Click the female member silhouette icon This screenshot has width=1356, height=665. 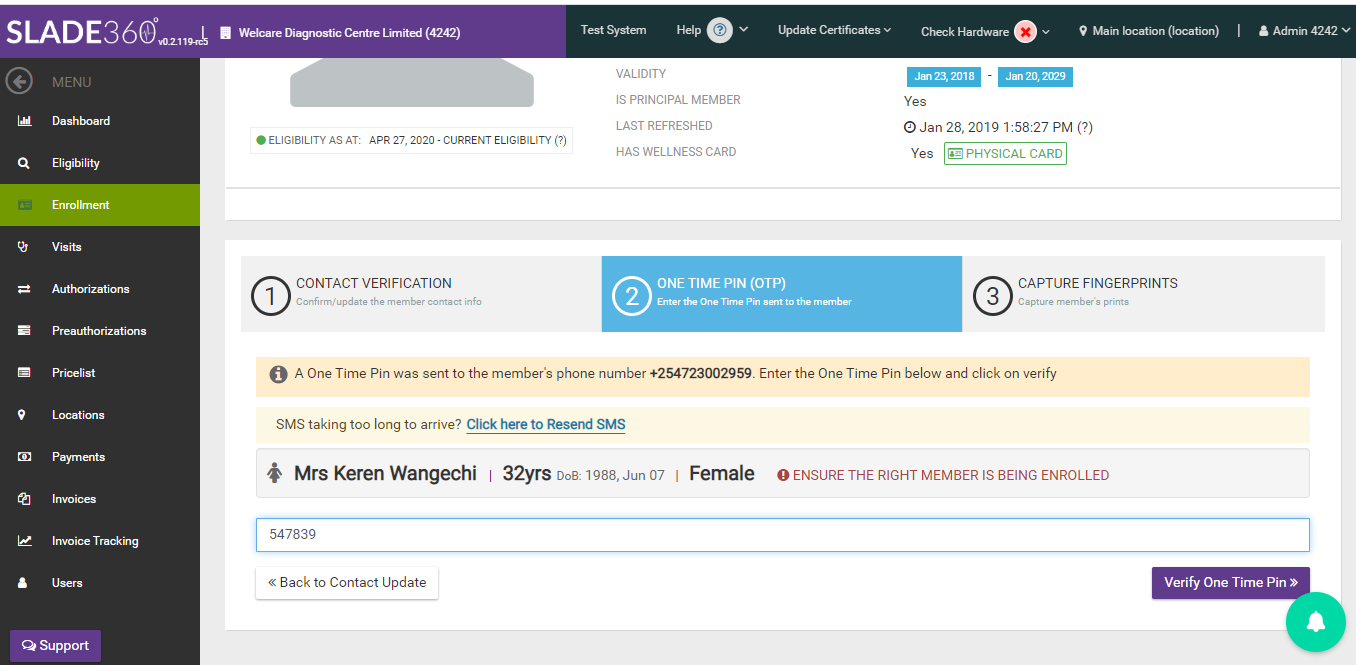click(275, 474)
